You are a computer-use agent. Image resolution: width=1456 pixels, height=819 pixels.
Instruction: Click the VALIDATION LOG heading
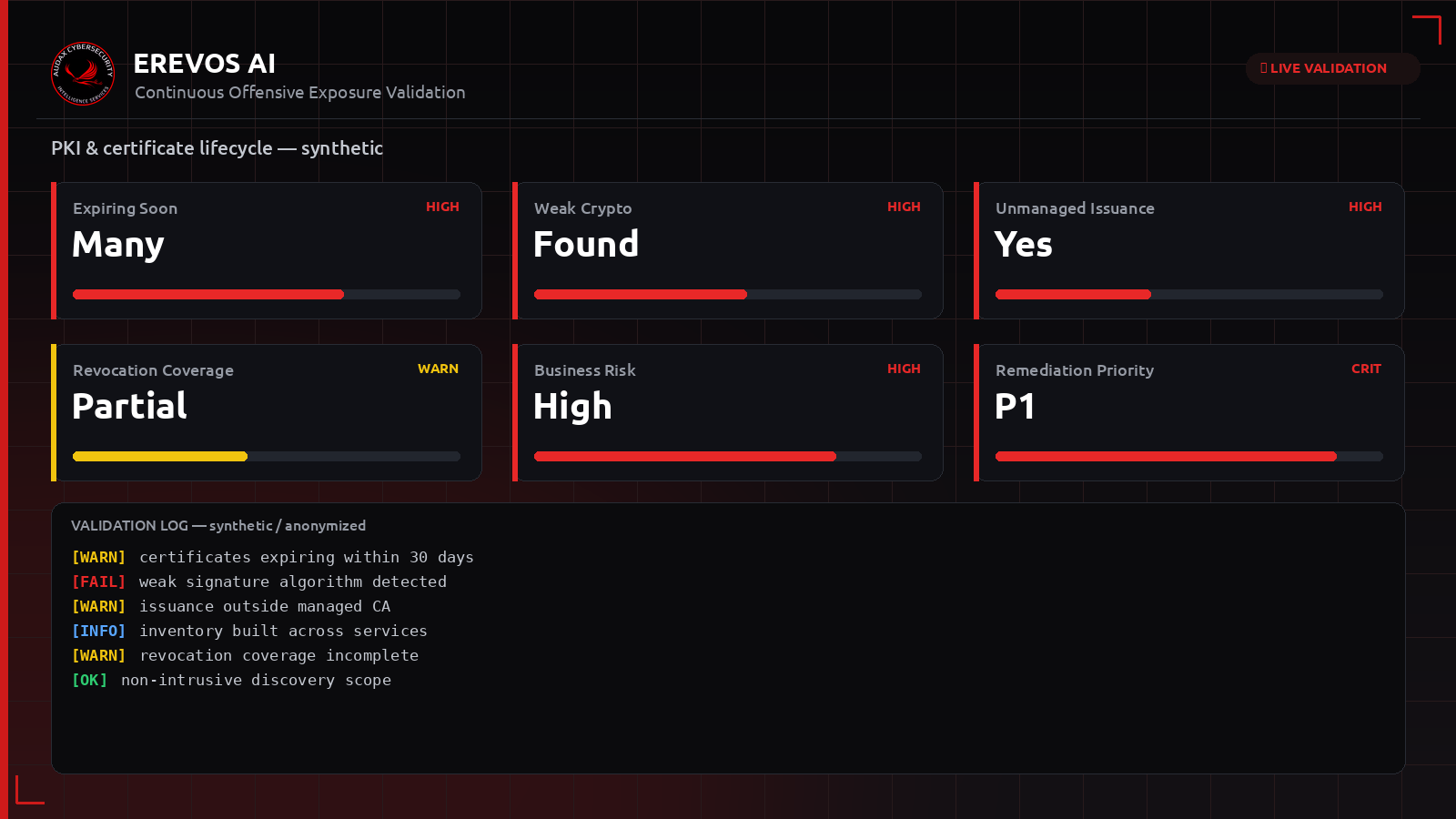coord(218,526)
